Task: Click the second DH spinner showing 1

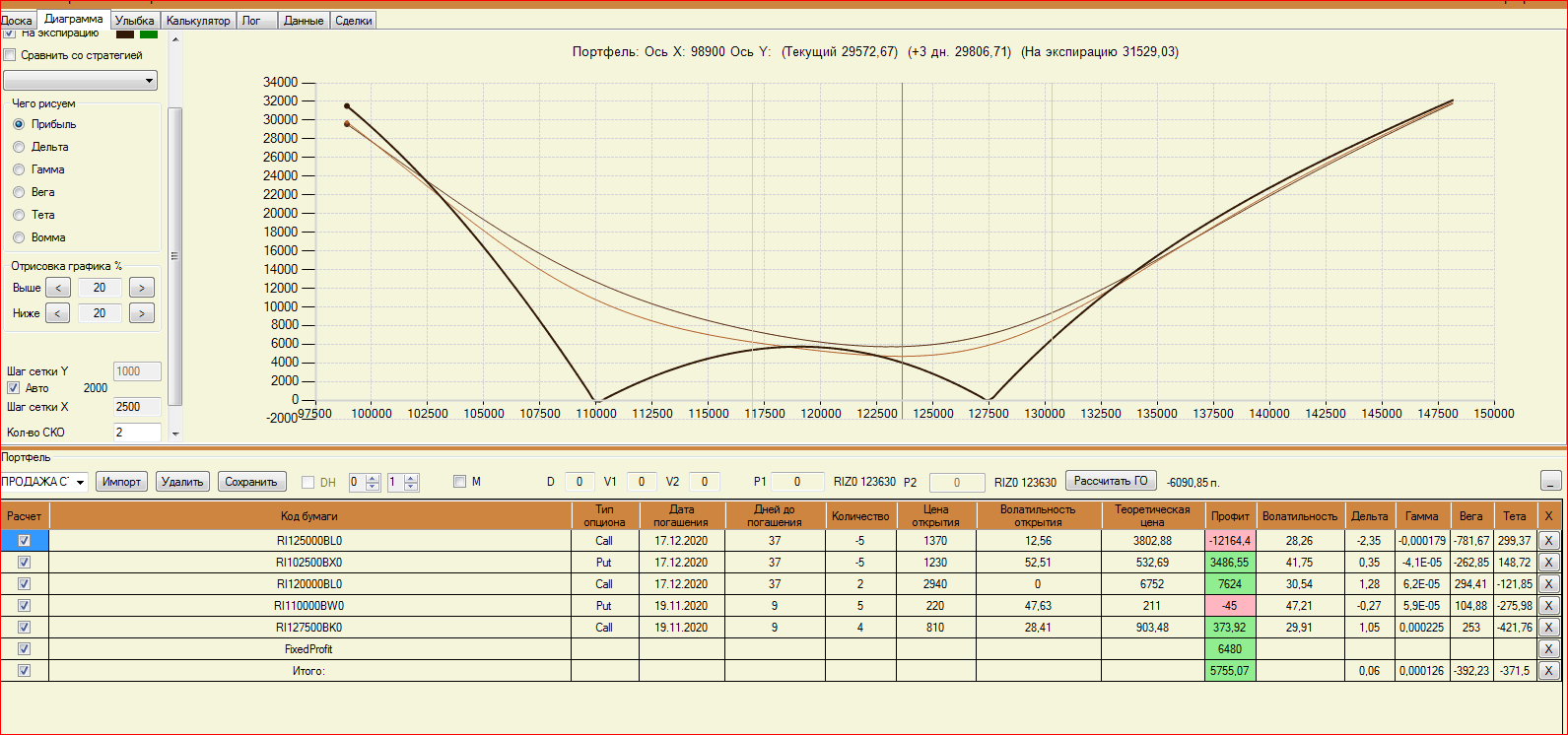Action: point(402,482)
